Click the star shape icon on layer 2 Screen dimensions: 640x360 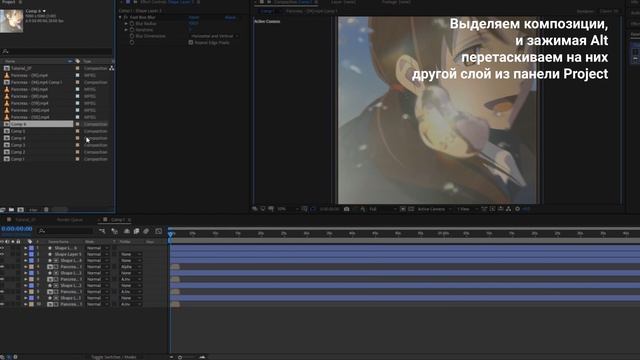(50, 254)
